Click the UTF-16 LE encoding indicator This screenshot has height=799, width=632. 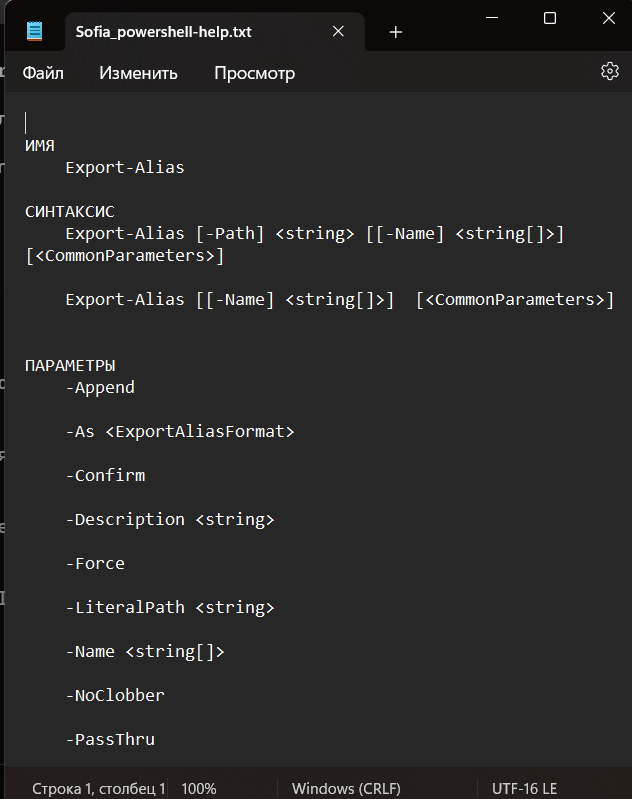(x=524, y=788)
